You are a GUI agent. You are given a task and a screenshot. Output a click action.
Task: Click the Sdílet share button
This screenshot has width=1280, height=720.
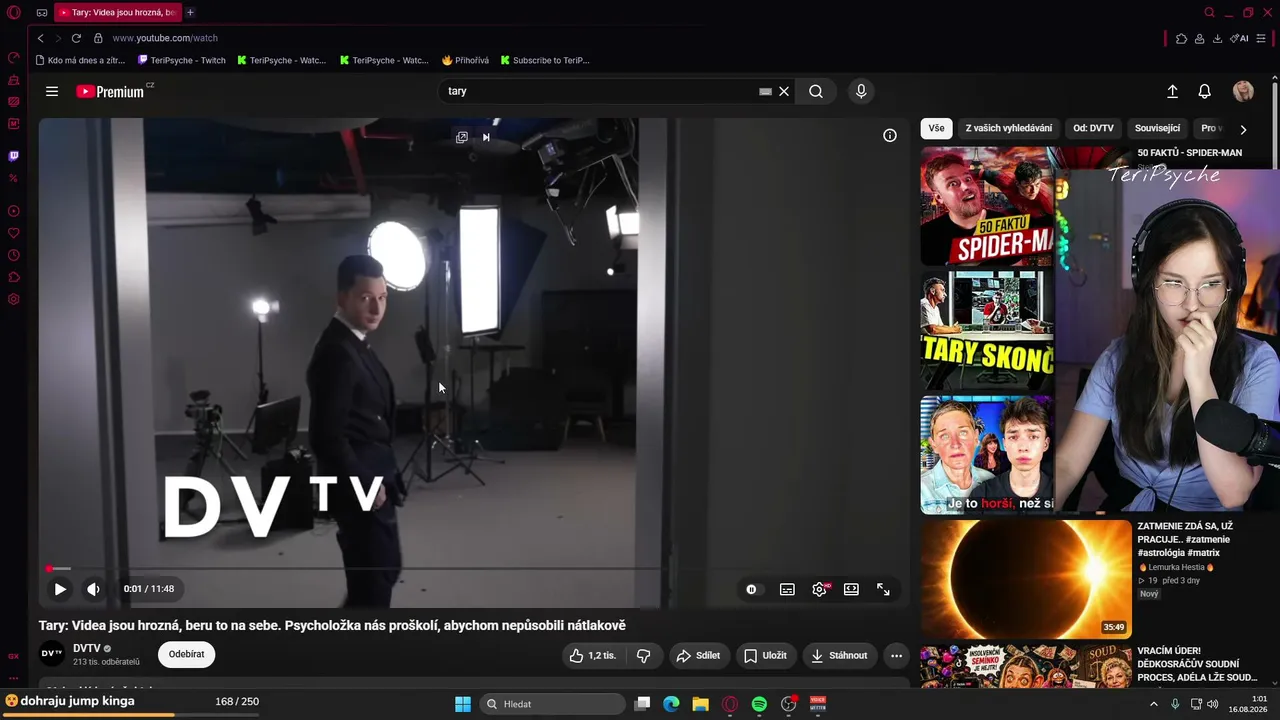coord(698,656)
